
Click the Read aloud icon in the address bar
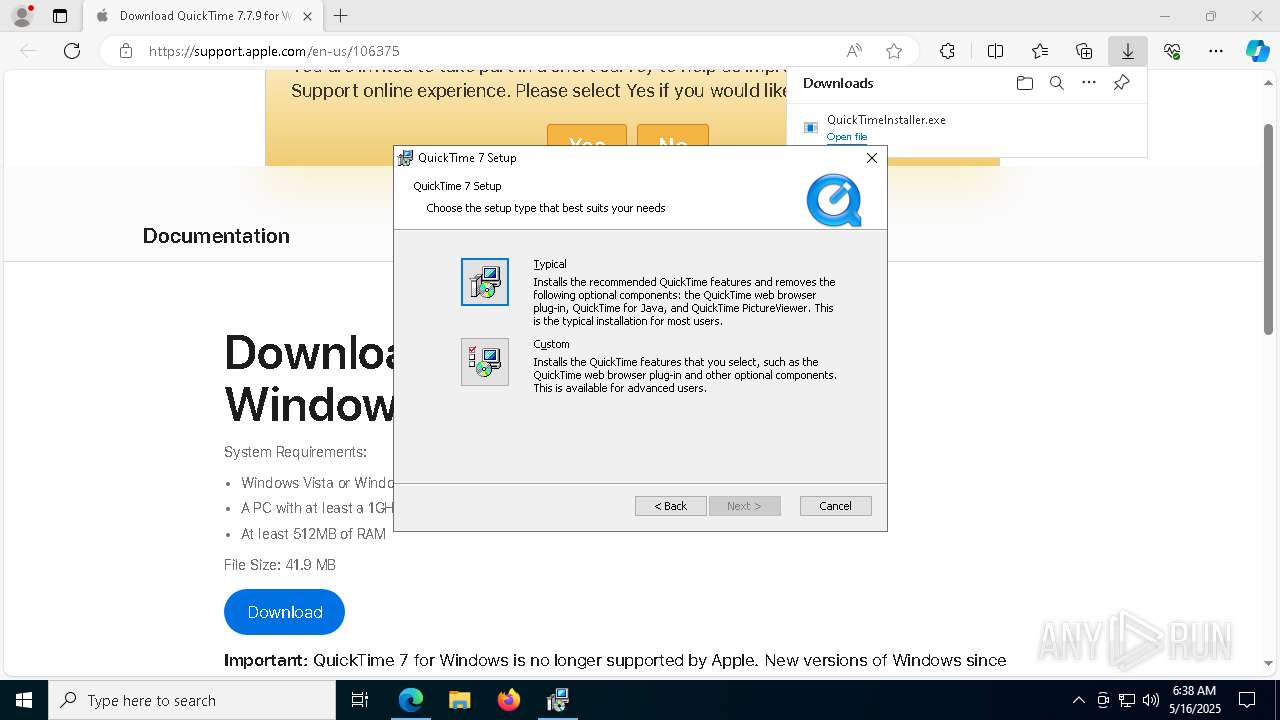[x=854, y=51]
